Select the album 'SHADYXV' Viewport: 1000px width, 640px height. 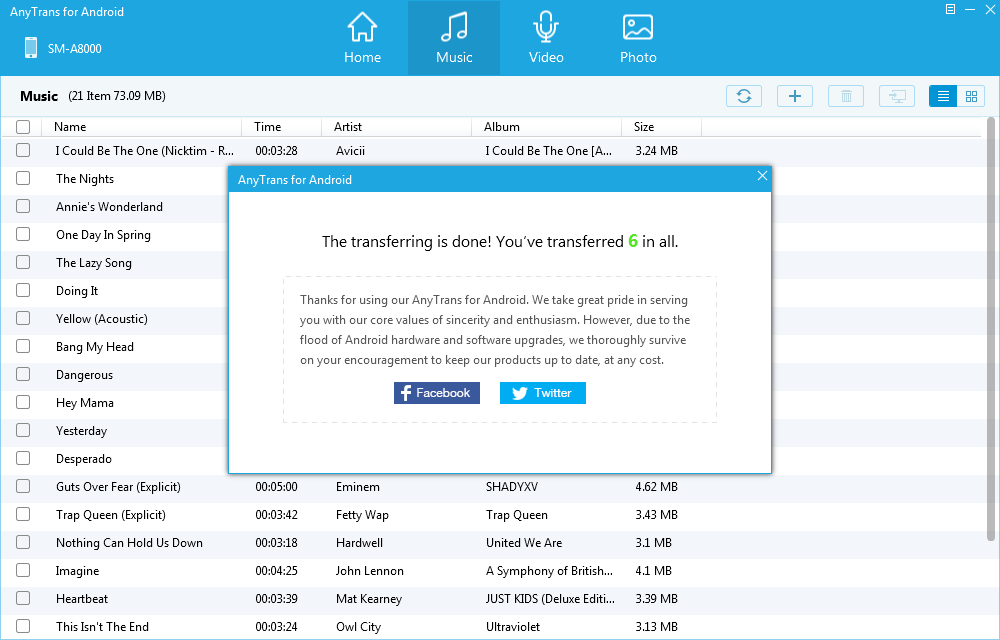(x=512, y=487)
